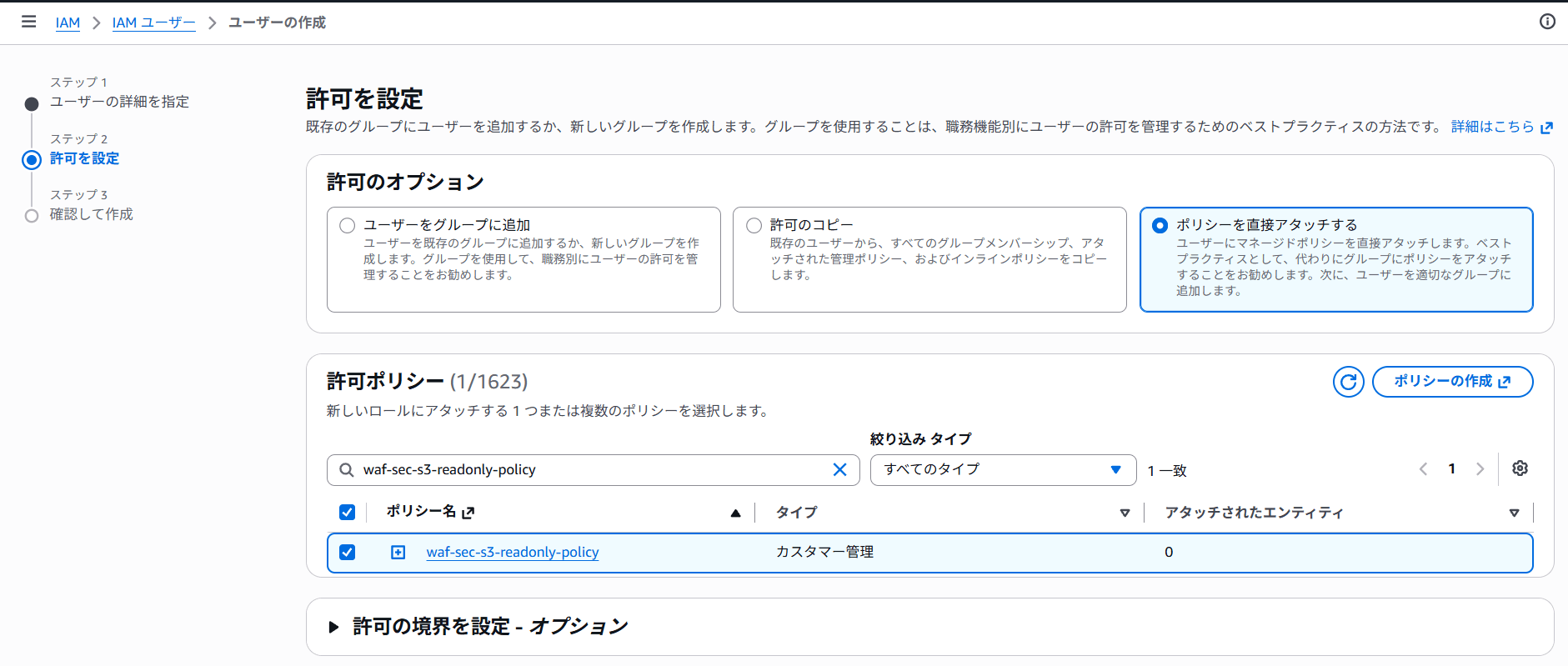
Task: Click the info circle icon
Action: click(x=1547, y=22)
